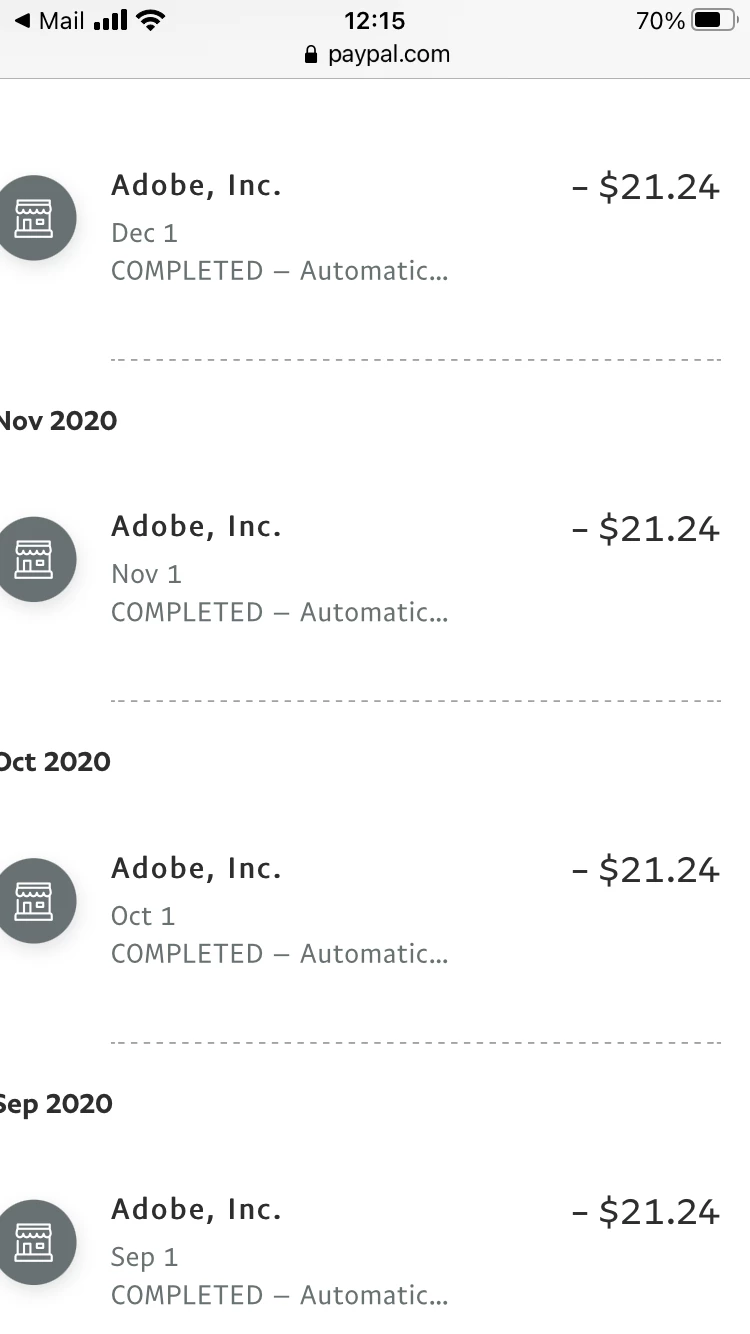Tap the $21.24 amount for Sep 1

(646, 1211)
